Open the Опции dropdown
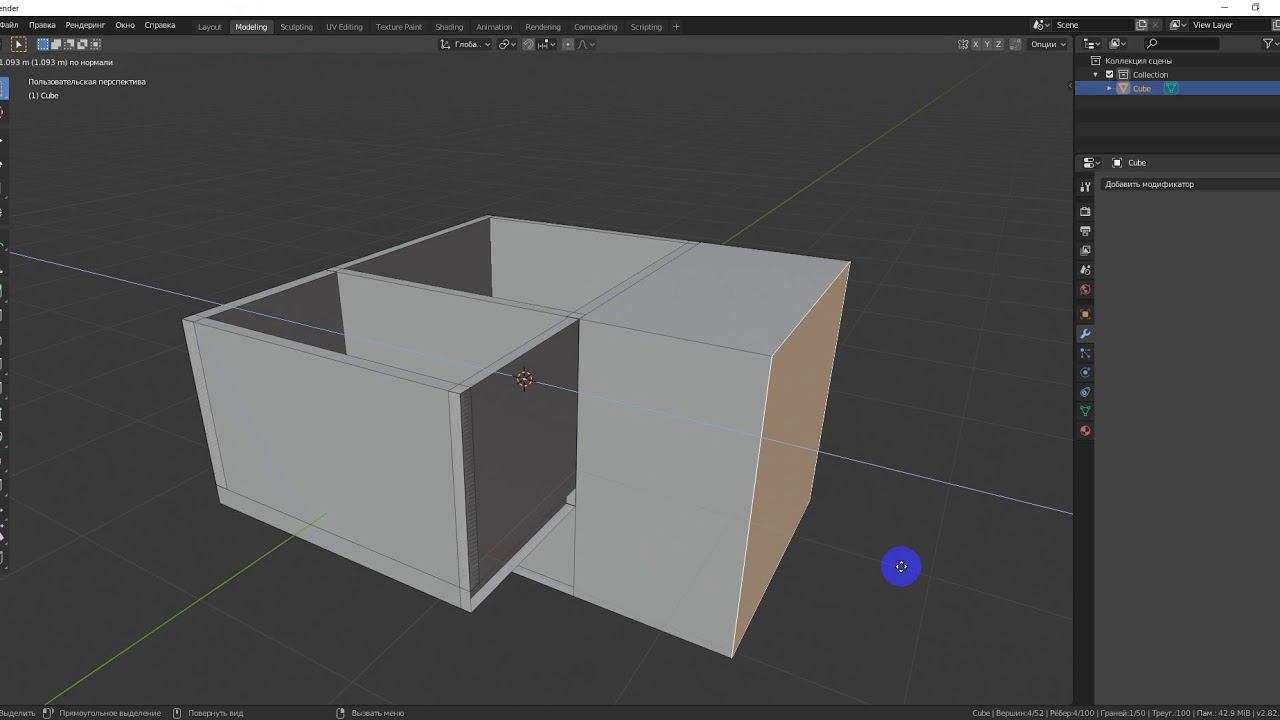The image size is (1280, 720). (1048, 44)
